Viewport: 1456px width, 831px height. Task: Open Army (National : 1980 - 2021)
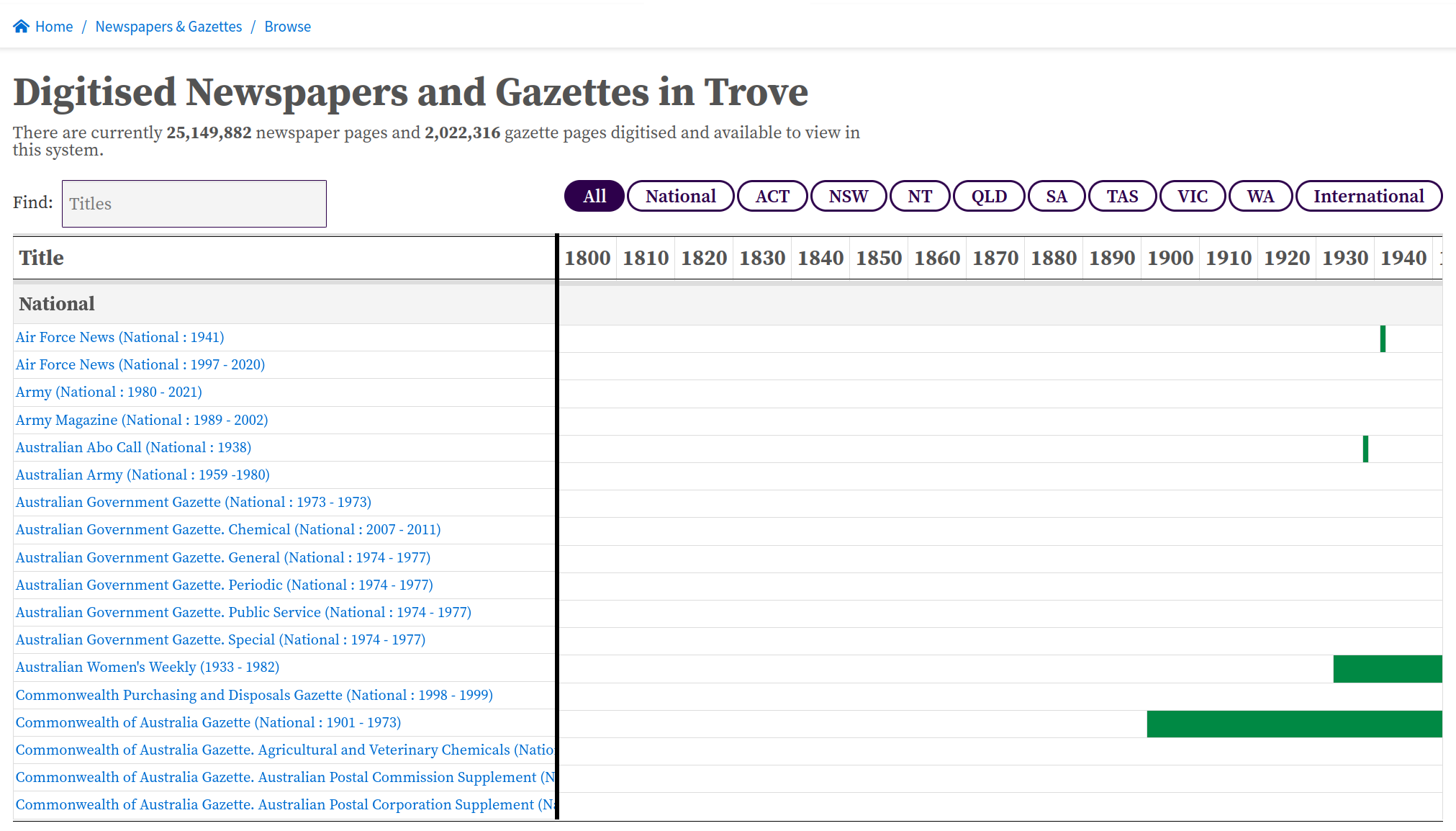click(109, 392)
